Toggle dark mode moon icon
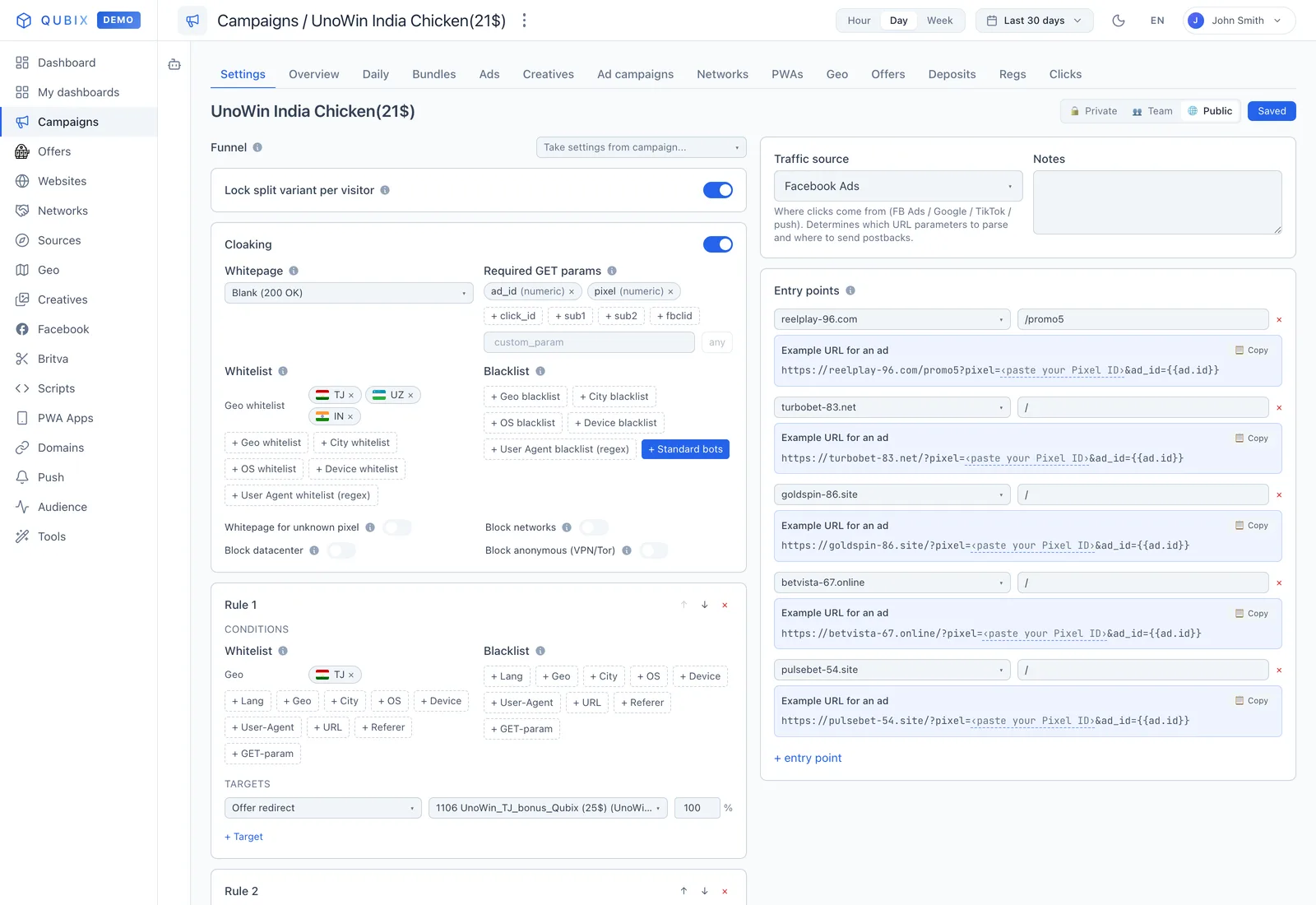 click(x=1119, y=21)
